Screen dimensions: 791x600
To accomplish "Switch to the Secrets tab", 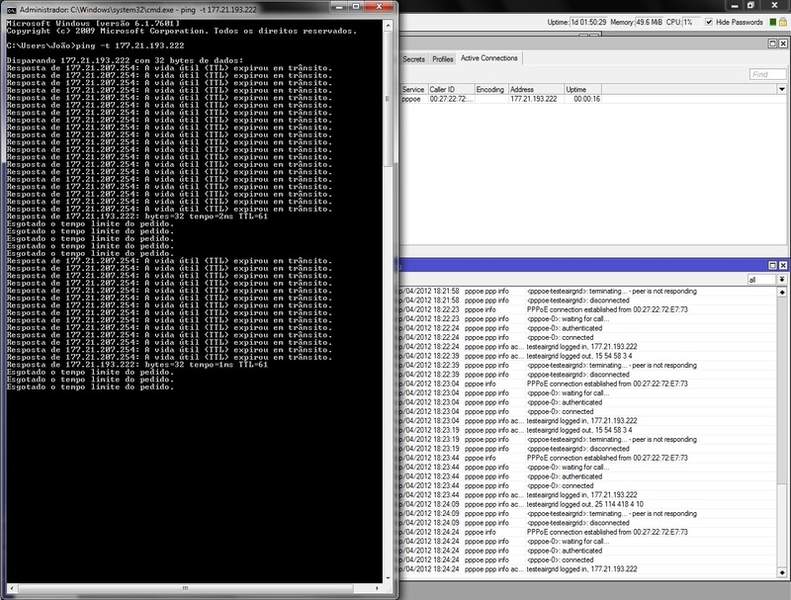I will point(414,59).
